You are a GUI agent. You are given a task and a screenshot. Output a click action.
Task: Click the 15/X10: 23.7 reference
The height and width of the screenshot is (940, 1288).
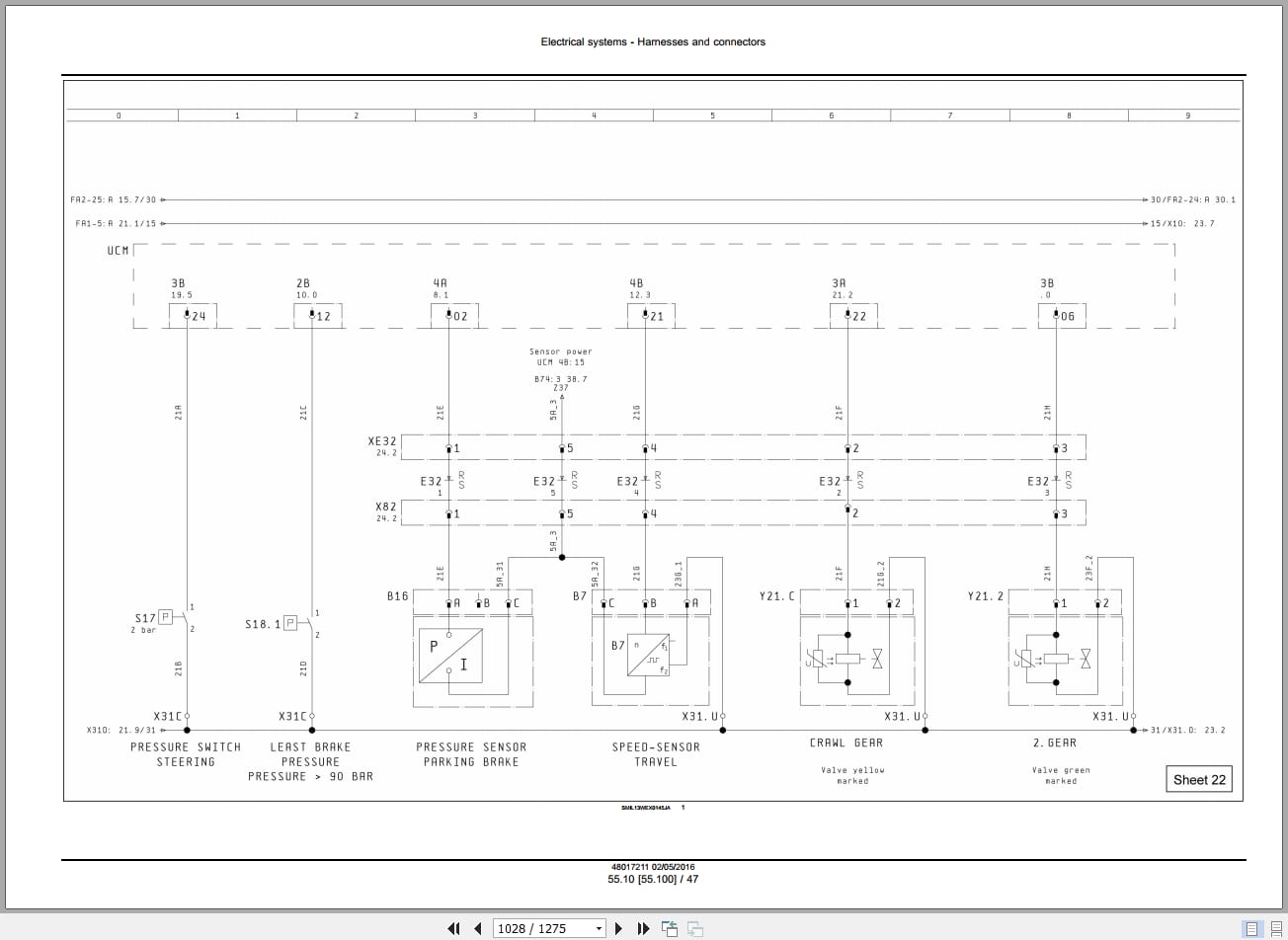(x=1182, y=223)
